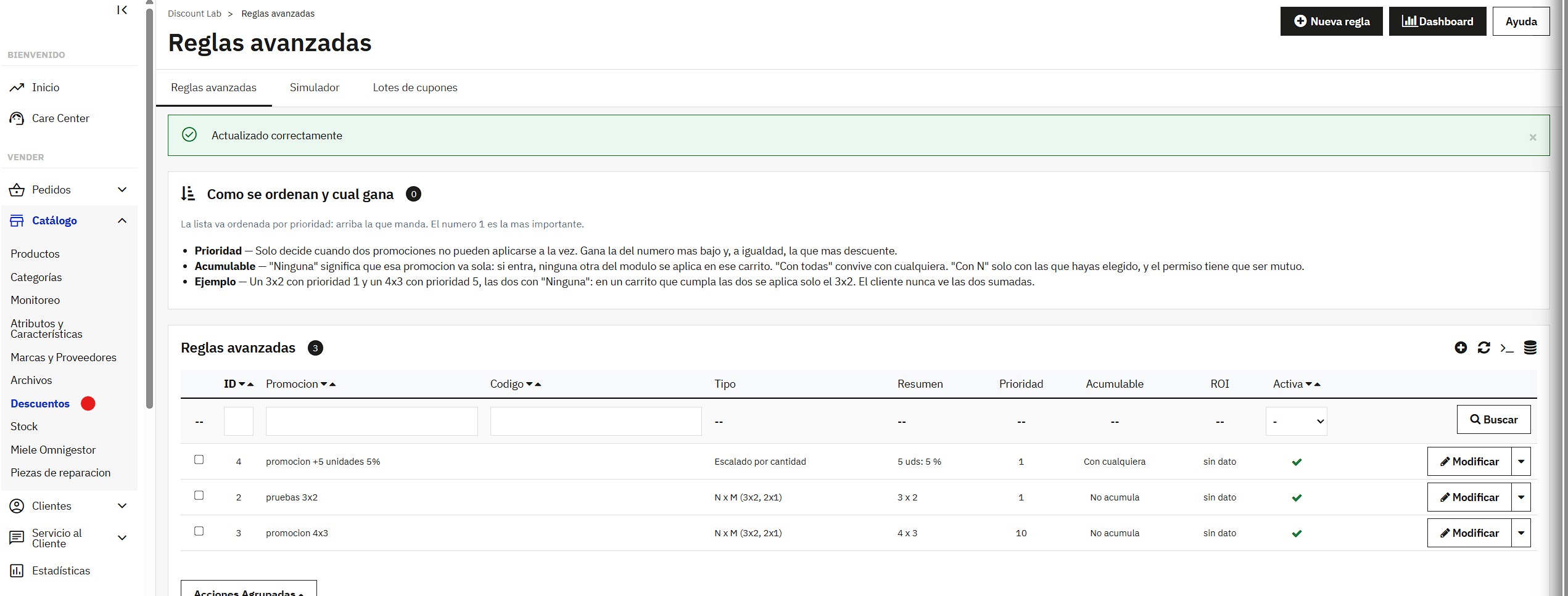Refresh the rules list with the reload icon
This screenshot has width=1568, height=596.
tap(1484, 348)
